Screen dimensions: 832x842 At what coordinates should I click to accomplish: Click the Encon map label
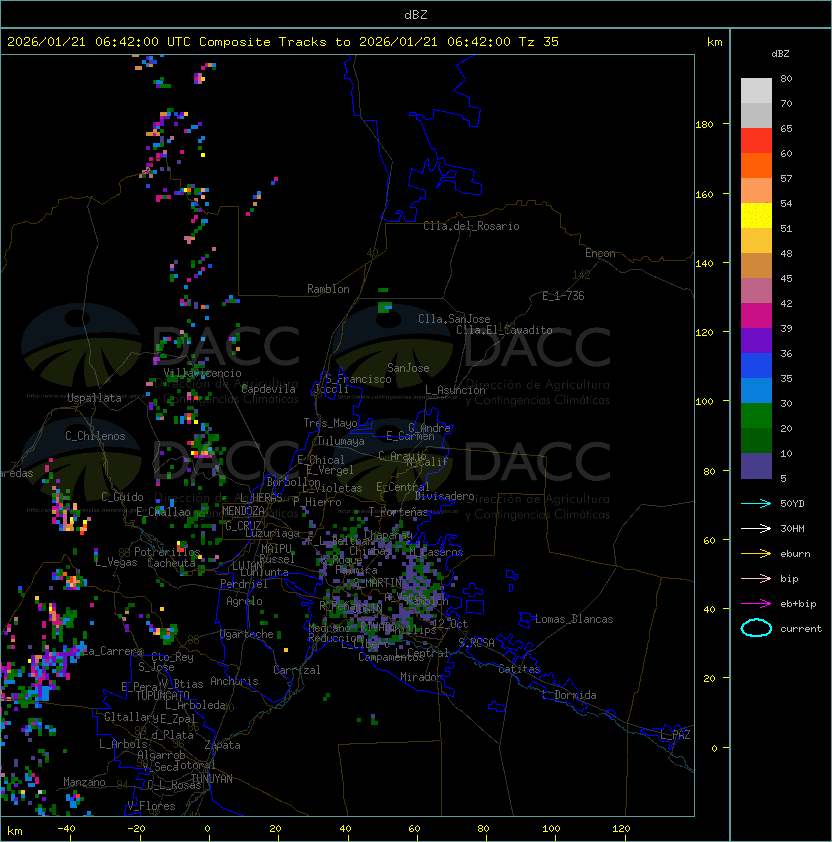600,253
